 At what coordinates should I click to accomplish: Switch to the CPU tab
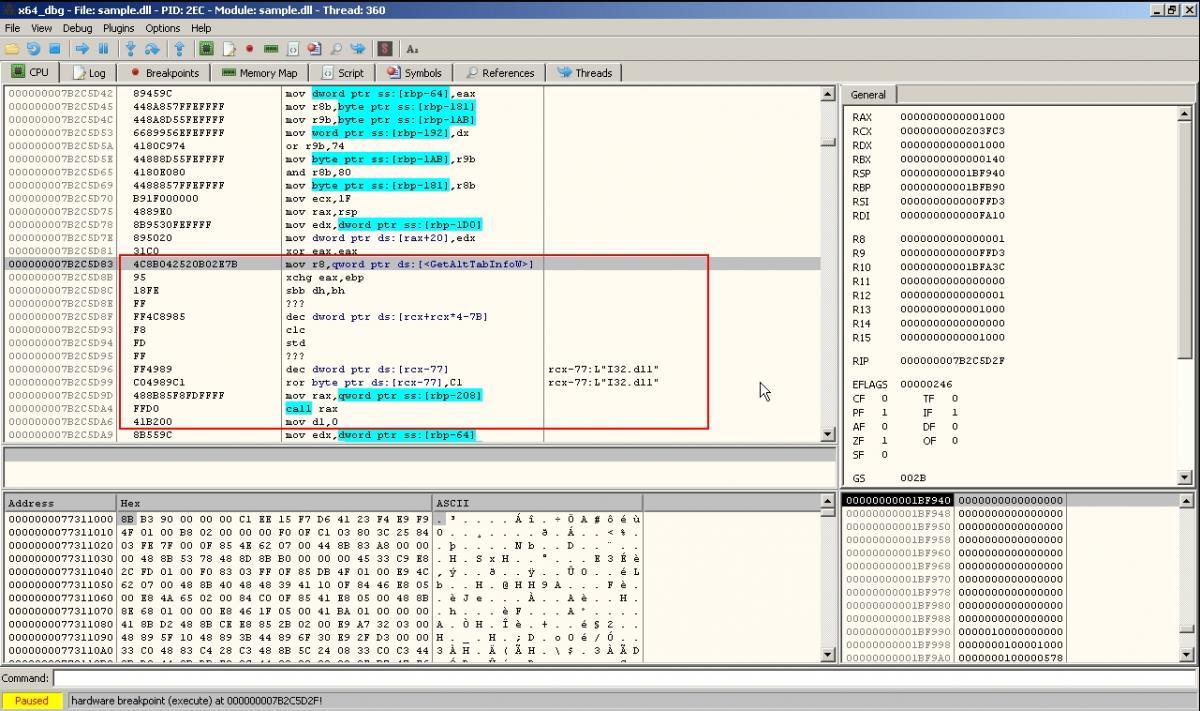tap(30, 72)
